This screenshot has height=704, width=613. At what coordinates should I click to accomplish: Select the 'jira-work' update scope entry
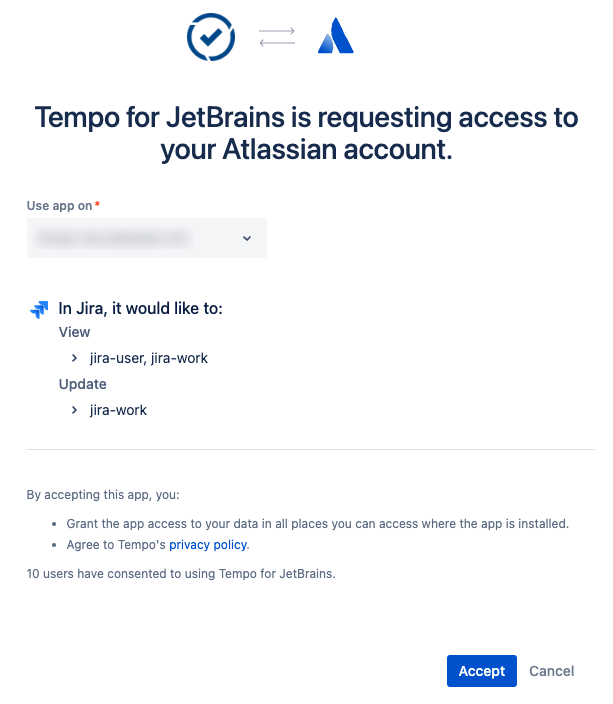pyautogui.click(x=118, y=410)
